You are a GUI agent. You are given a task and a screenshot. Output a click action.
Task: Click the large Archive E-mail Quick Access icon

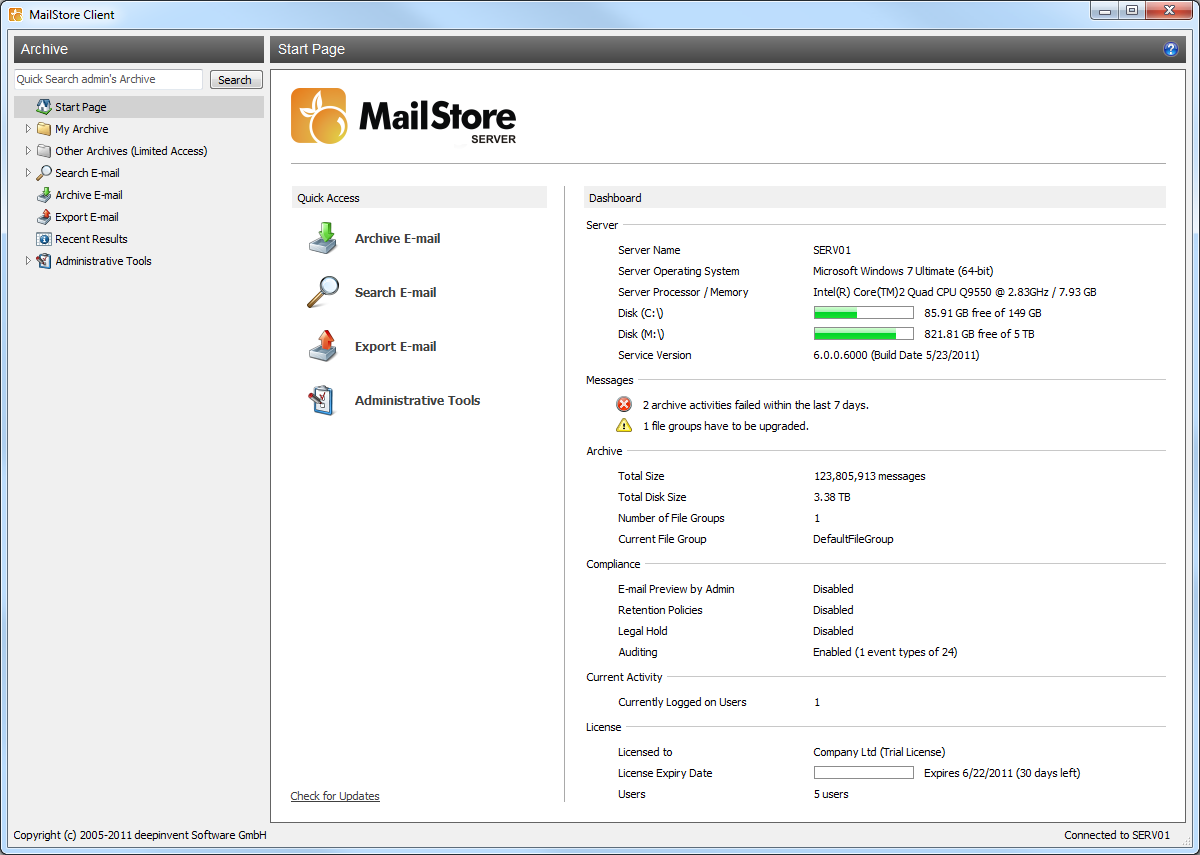[323, 238]
